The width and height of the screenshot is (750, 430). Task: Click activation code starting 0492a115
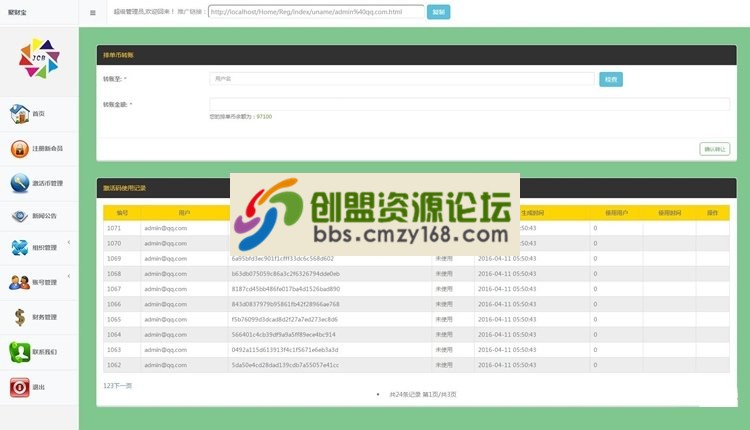(x=285, y=350)
